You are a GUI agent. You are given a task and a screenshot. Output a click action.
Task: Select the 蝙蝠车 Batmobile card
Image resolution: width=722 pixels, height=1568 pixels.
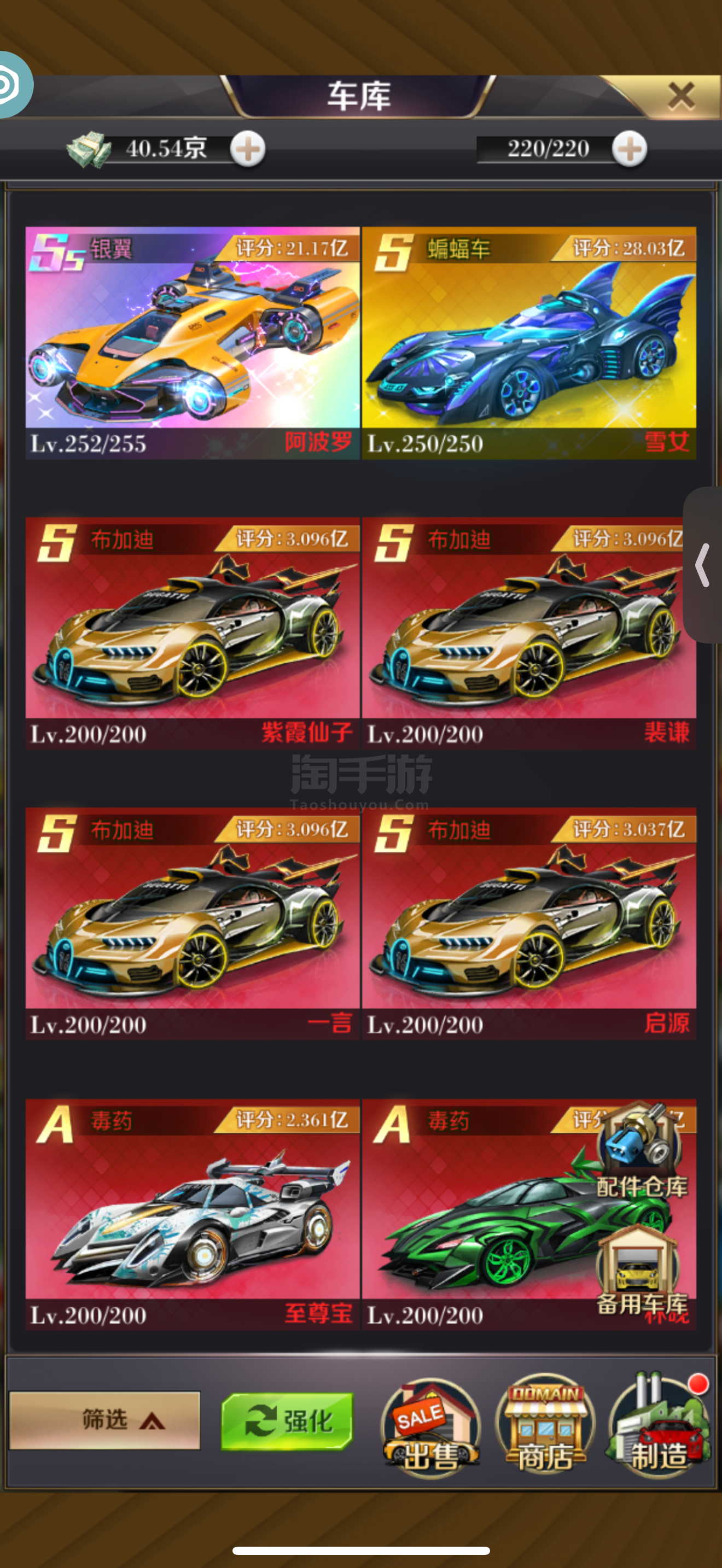pos(529,343)
